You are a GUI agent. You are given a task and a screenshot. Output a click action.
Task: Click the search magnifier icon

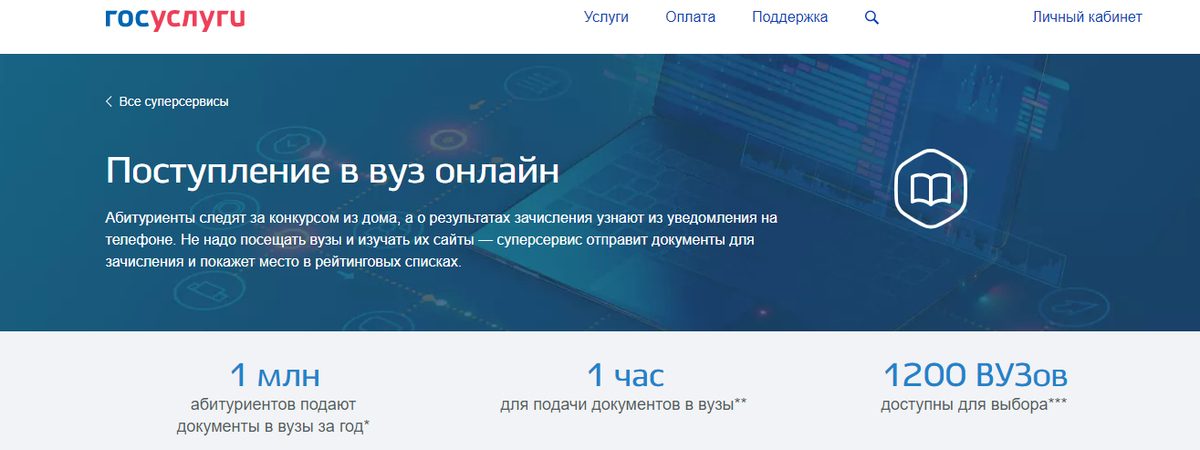871,17
